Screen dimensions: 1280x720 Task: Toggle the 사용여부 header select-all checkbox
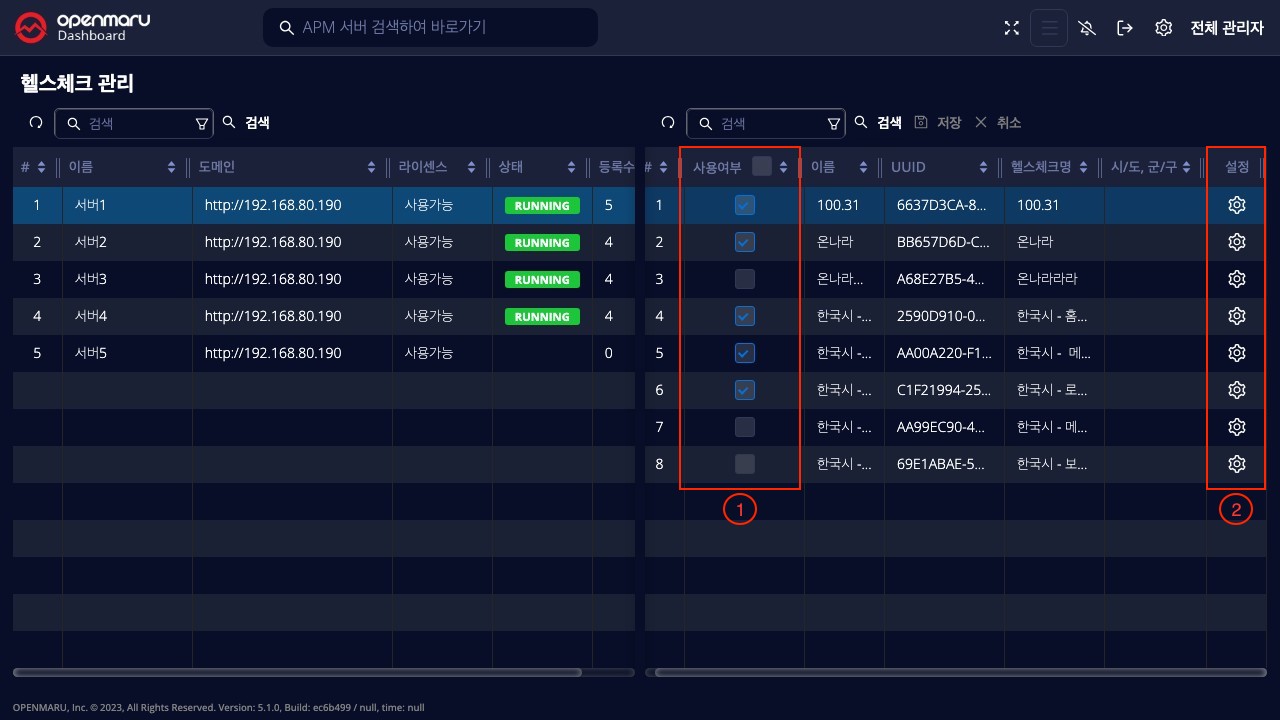click(762, 167)
